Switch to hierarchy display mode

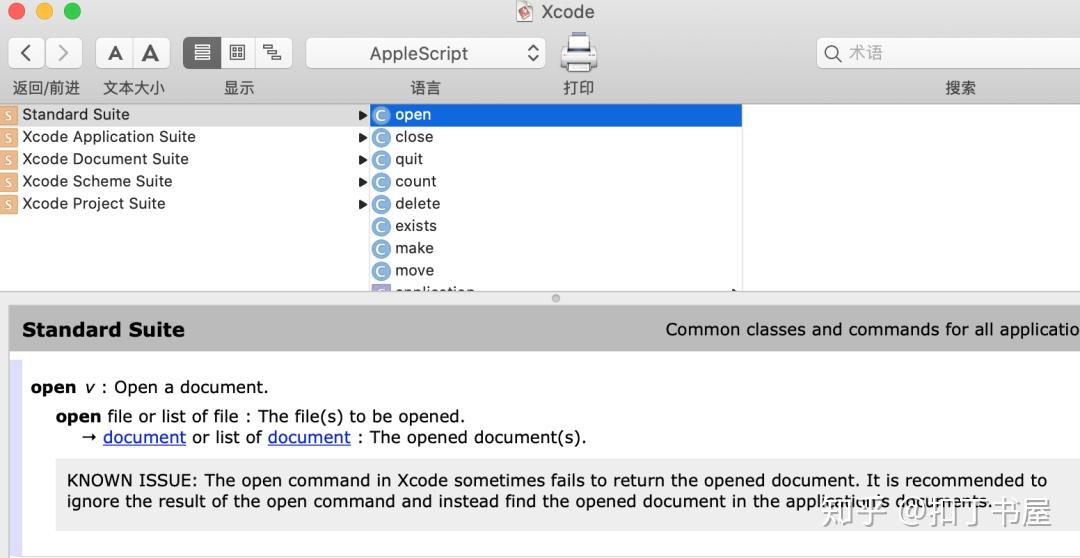click(272, 53)
